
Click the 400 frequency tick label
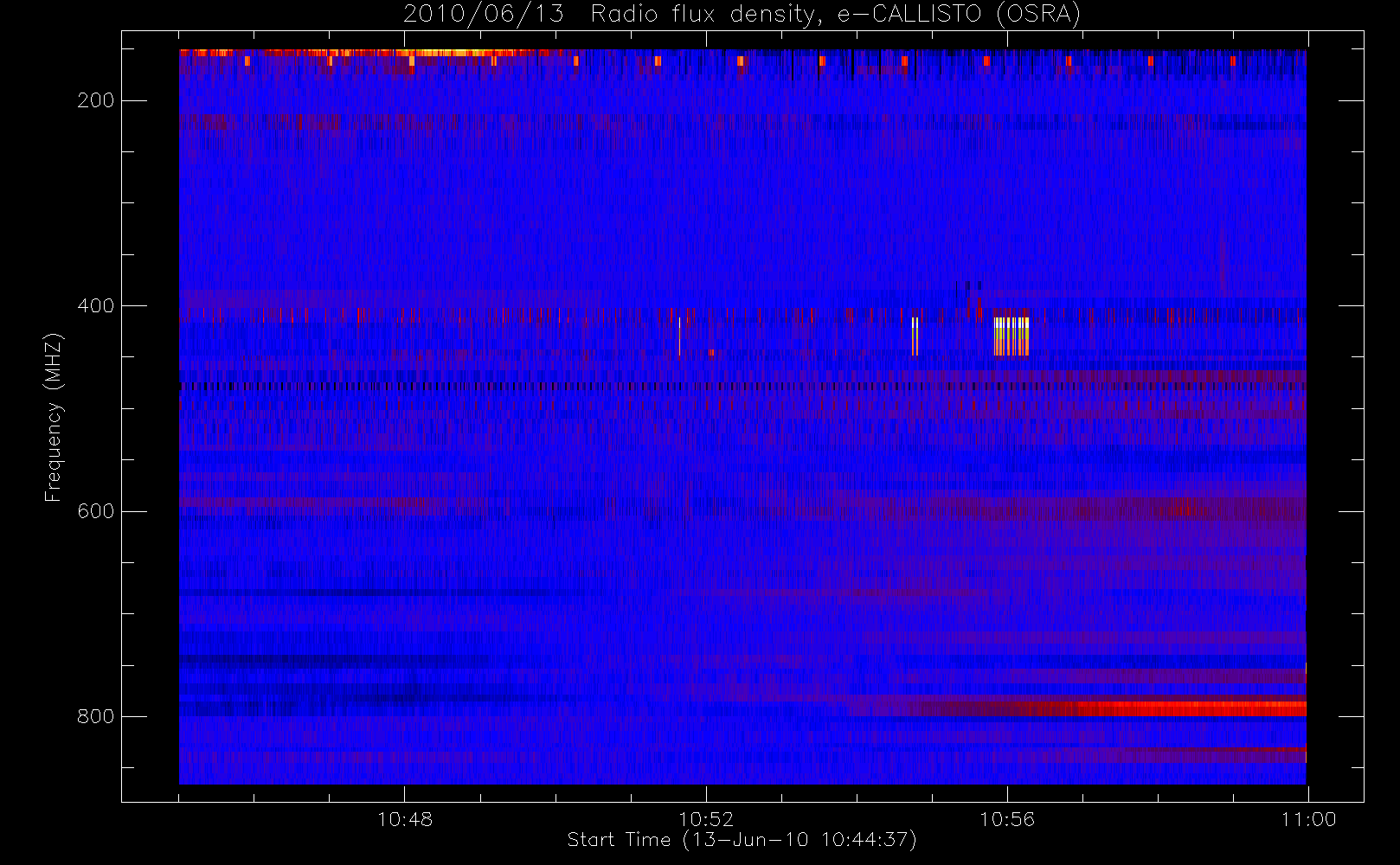coord(95,306)
